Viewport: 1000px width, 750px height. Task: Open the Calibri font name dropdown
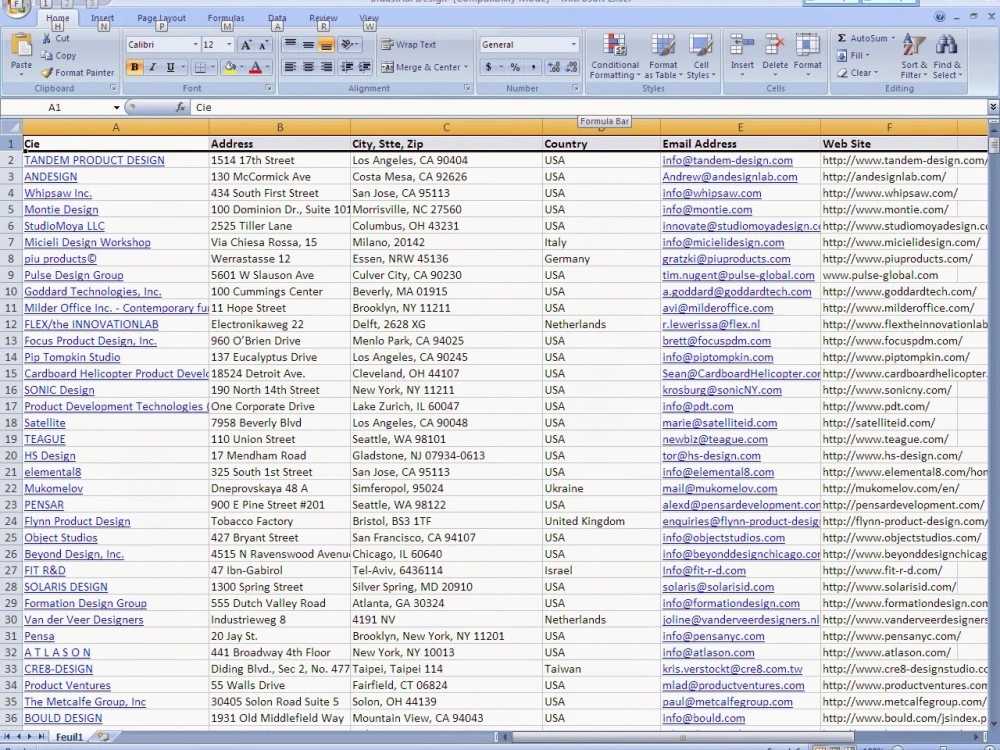coord(195,45)
